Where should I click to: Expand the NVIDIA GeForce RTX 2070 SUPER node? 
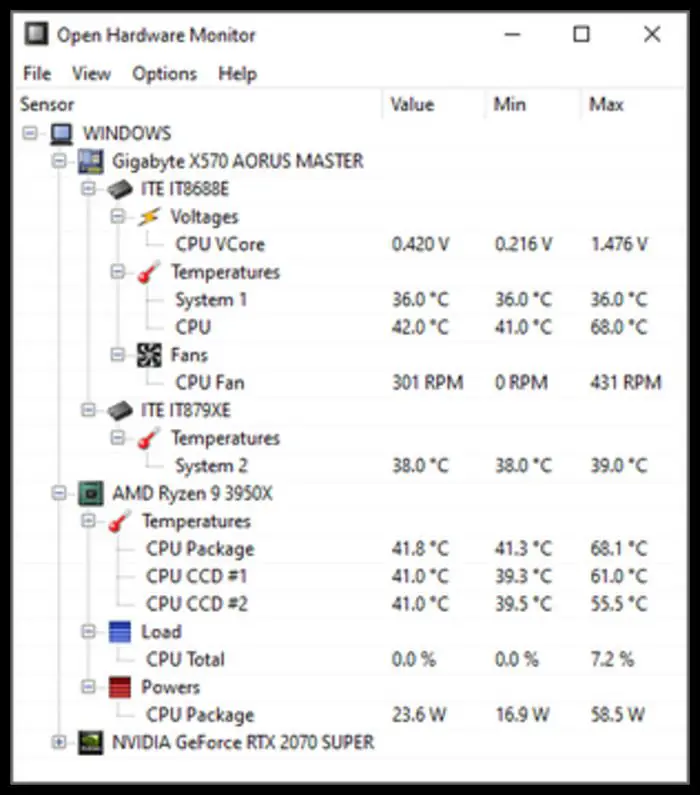tap(59, 742)
